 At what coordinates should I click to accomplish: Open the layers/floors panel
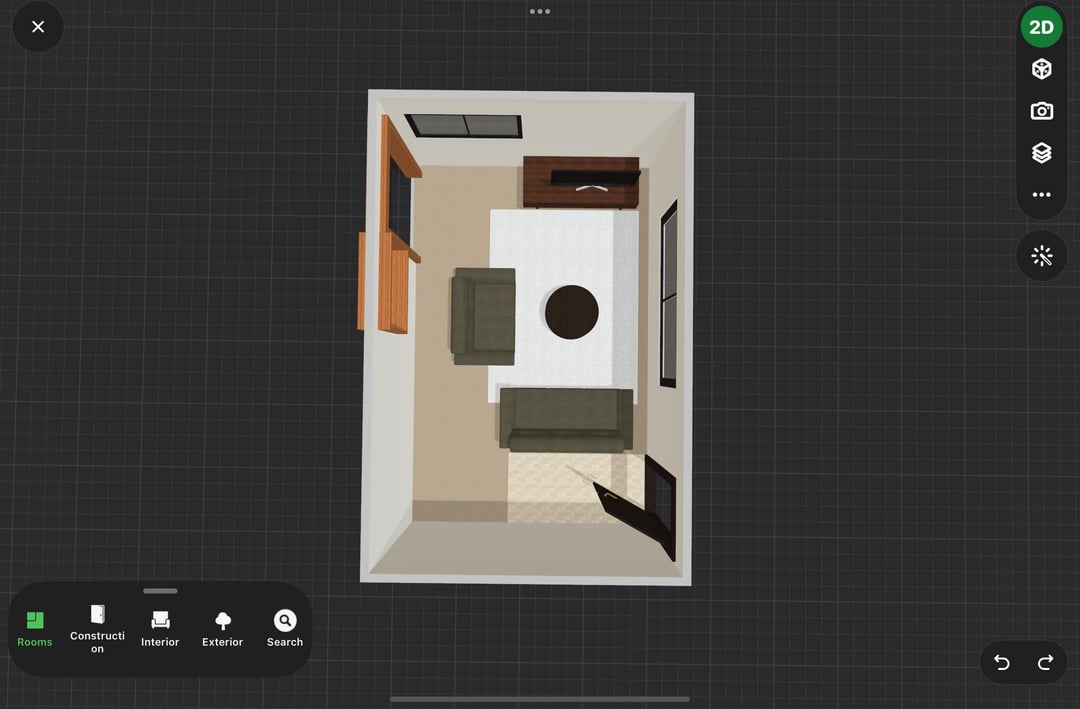1041,153
